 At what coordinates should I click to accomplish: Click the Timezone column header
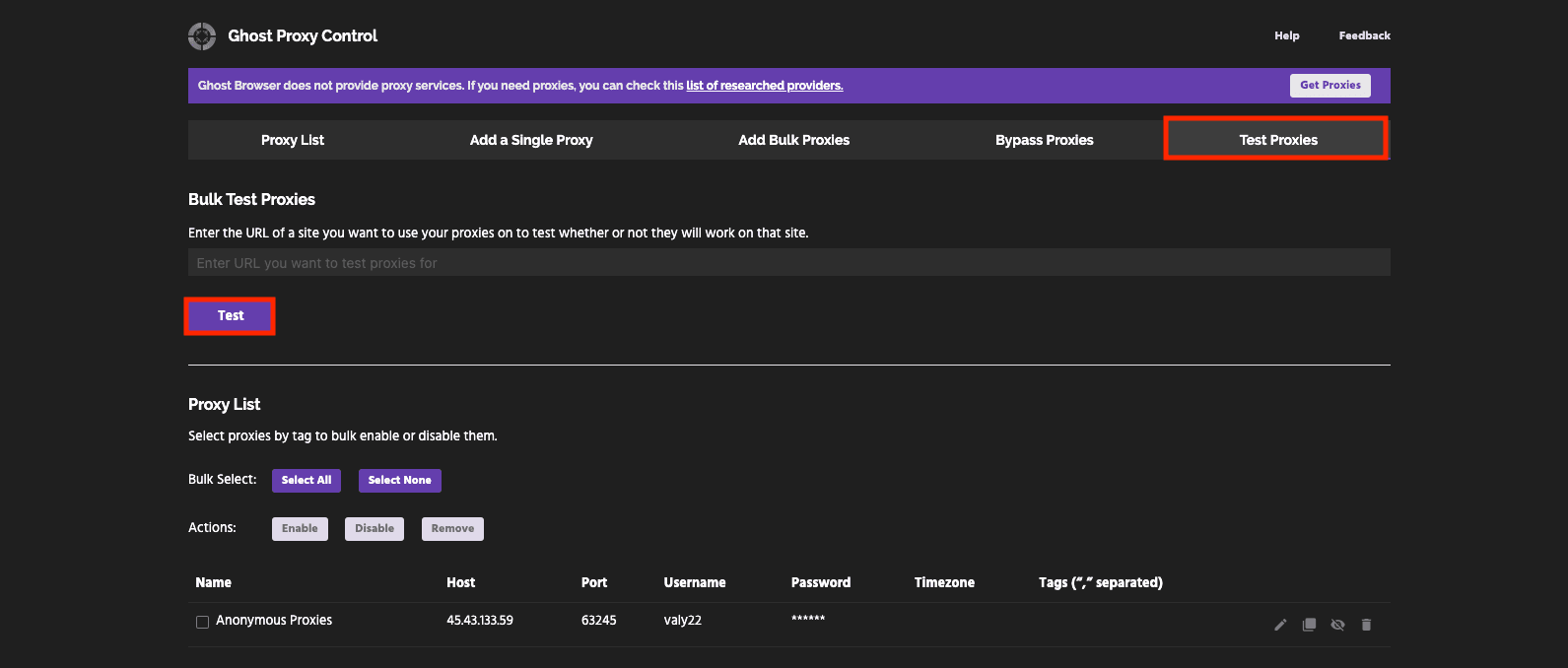(944, 582)
